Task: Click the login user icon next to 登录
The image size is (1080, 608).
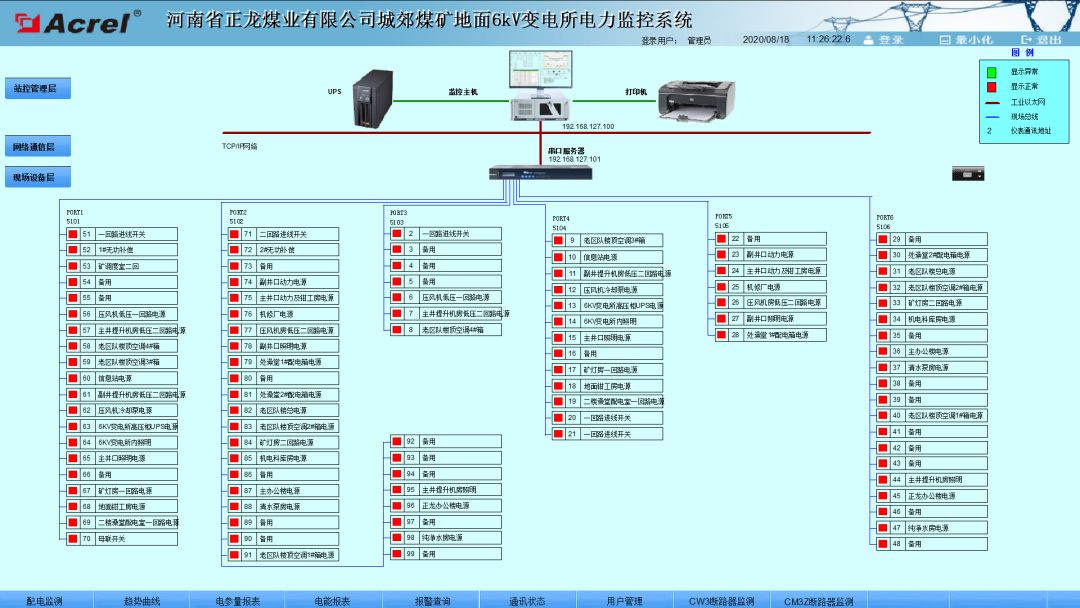Action: pyautogui.click(x=869, y=40)
